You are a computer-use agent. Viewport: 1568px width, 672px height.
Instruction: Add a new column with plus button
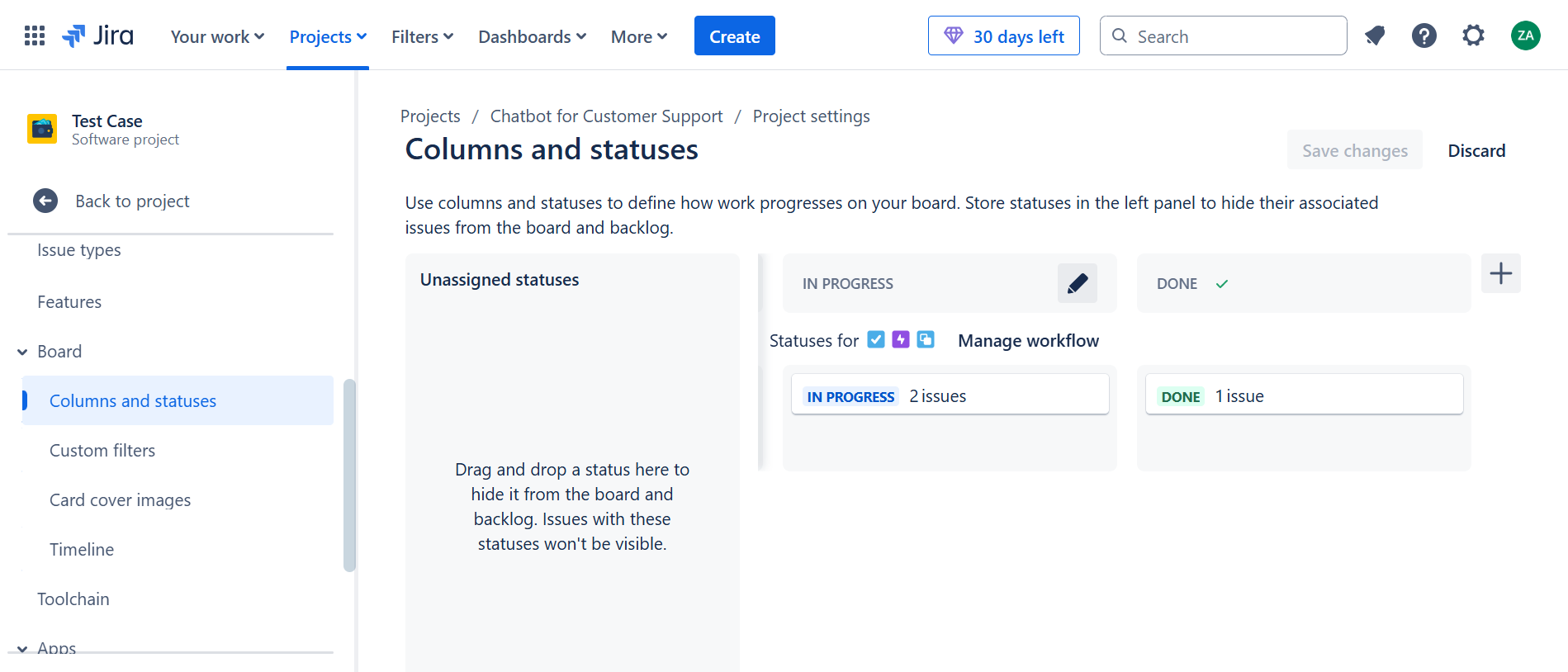pyautogui.click(x=1501, y=273)
